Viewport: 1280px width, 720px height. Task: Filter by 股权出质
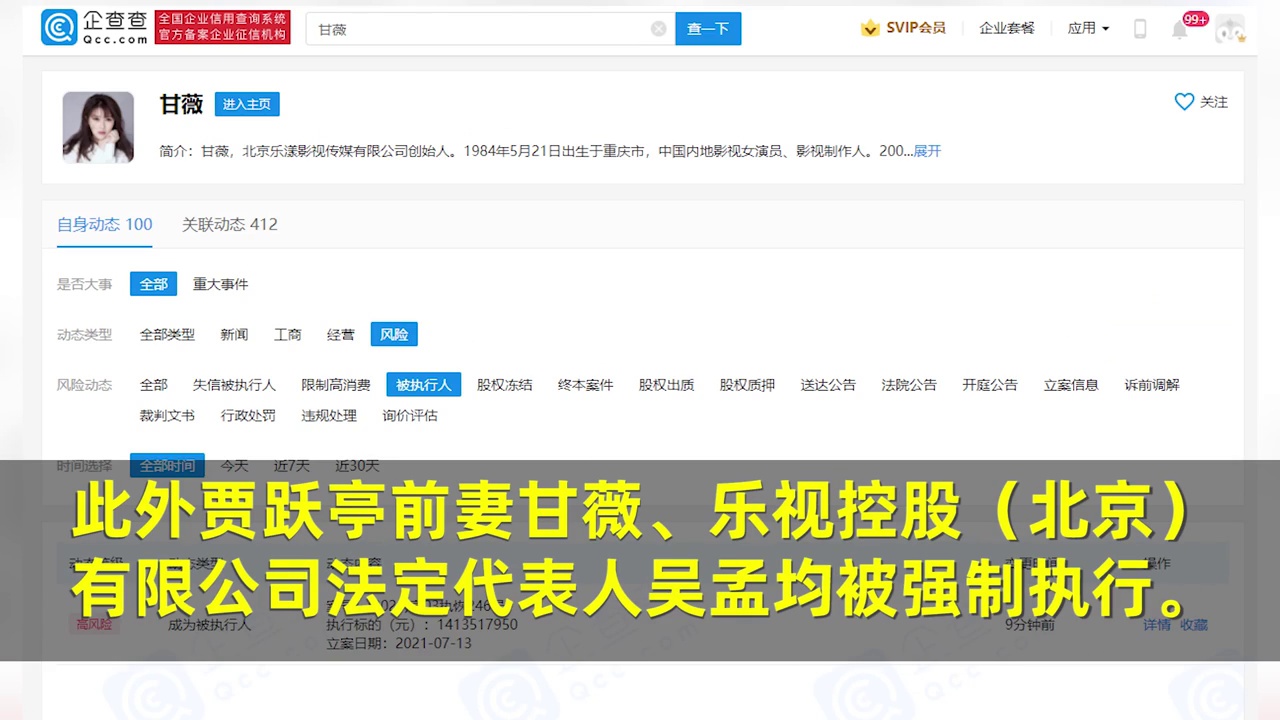(667, 384)
